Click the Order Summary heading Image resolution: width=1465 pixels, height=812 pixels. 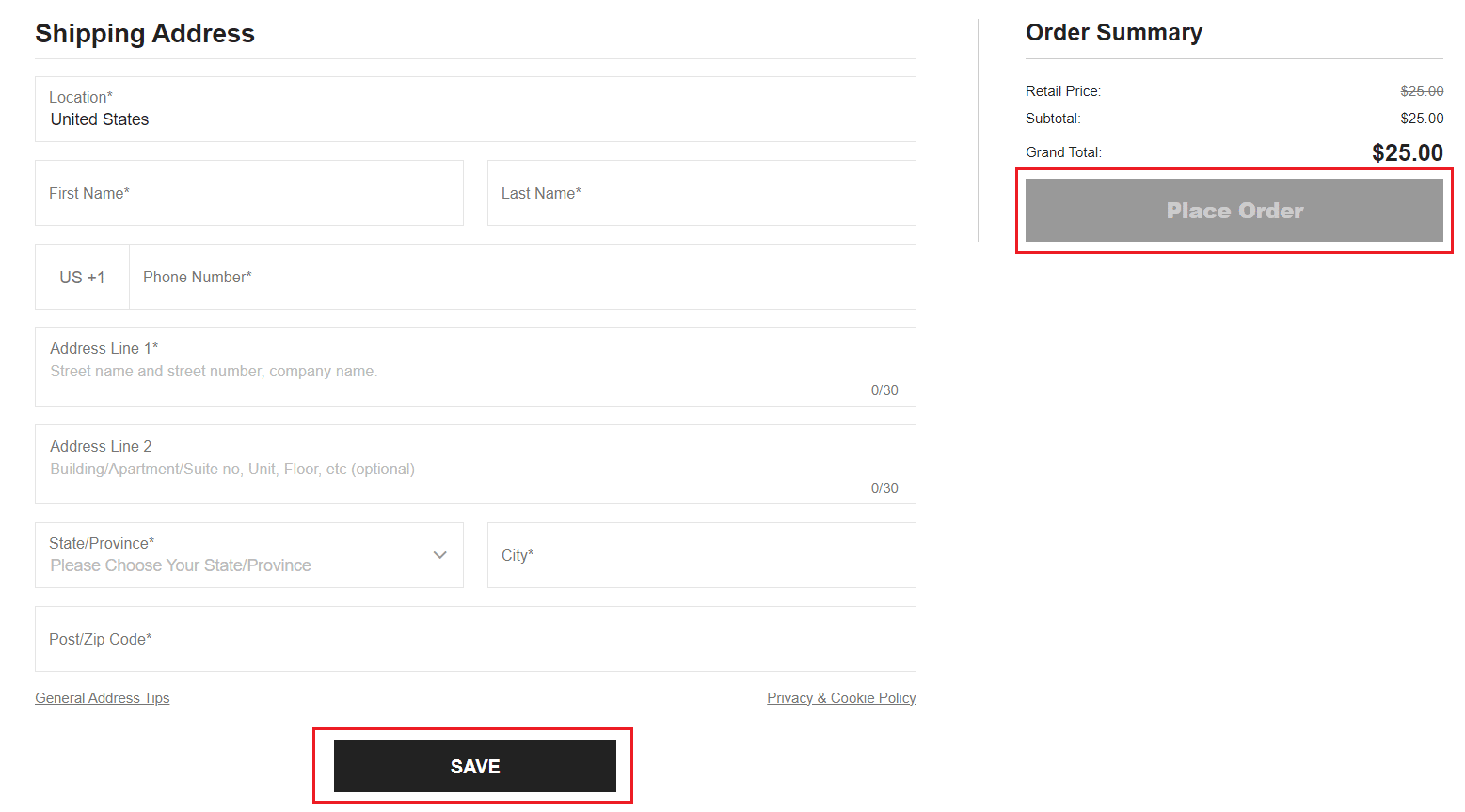[x=1114, y=31]
